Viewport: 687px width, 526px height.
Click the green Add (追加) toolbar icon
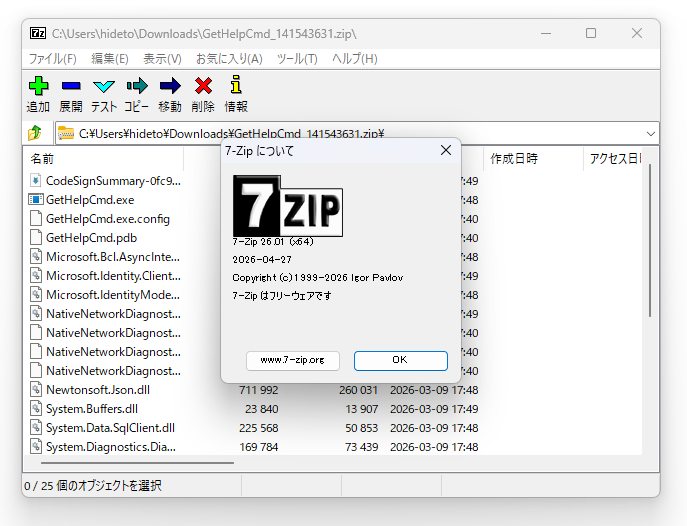[x=38, y=86]
